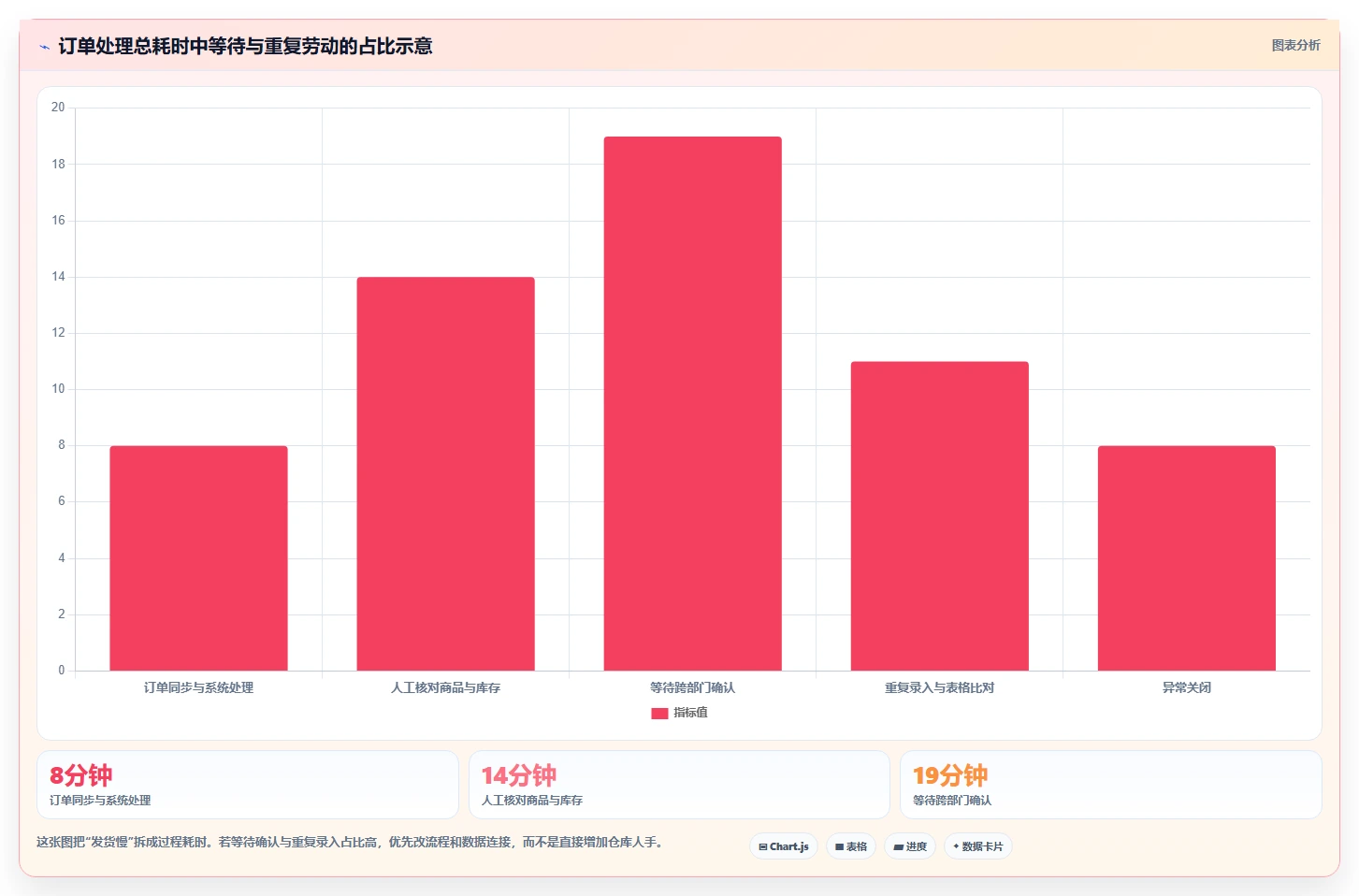Click the 订单同步与系统处理 bar
The image size is (1359, 896).
(198, 558)
